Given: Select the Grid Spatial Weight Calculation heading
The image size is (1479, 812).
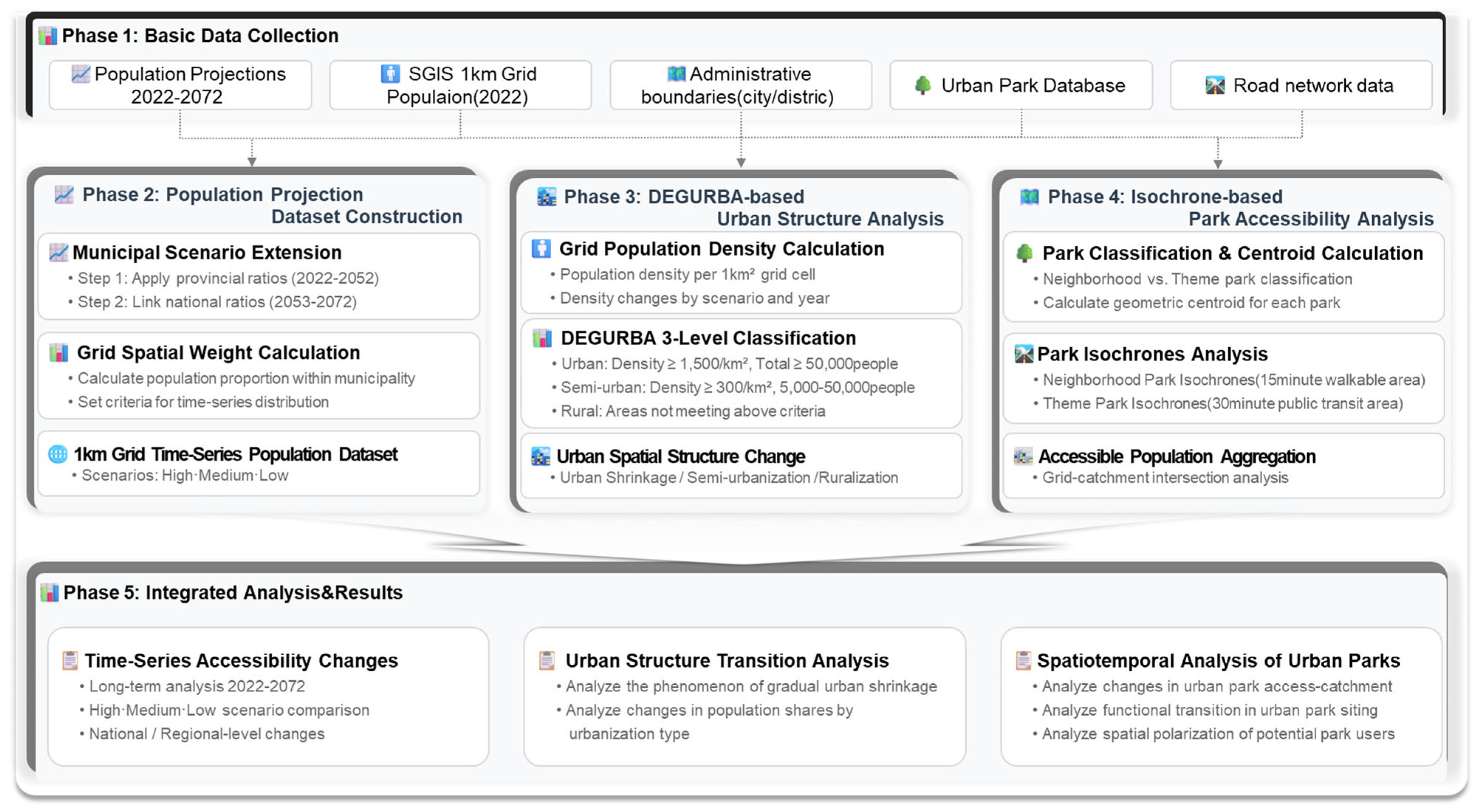Looking at the screenshot, I should (x=218, y=352).
